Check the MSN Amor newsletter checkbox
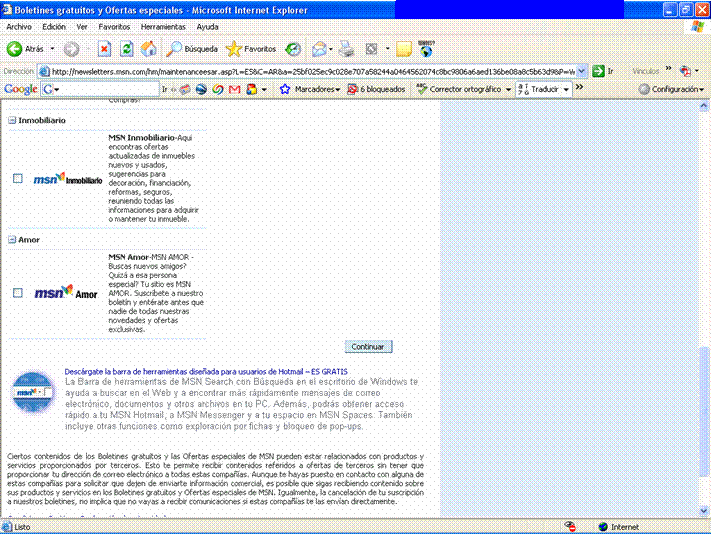Image resolution: width=711 pixels, height=534 pixels. click(x=18, y=293)
